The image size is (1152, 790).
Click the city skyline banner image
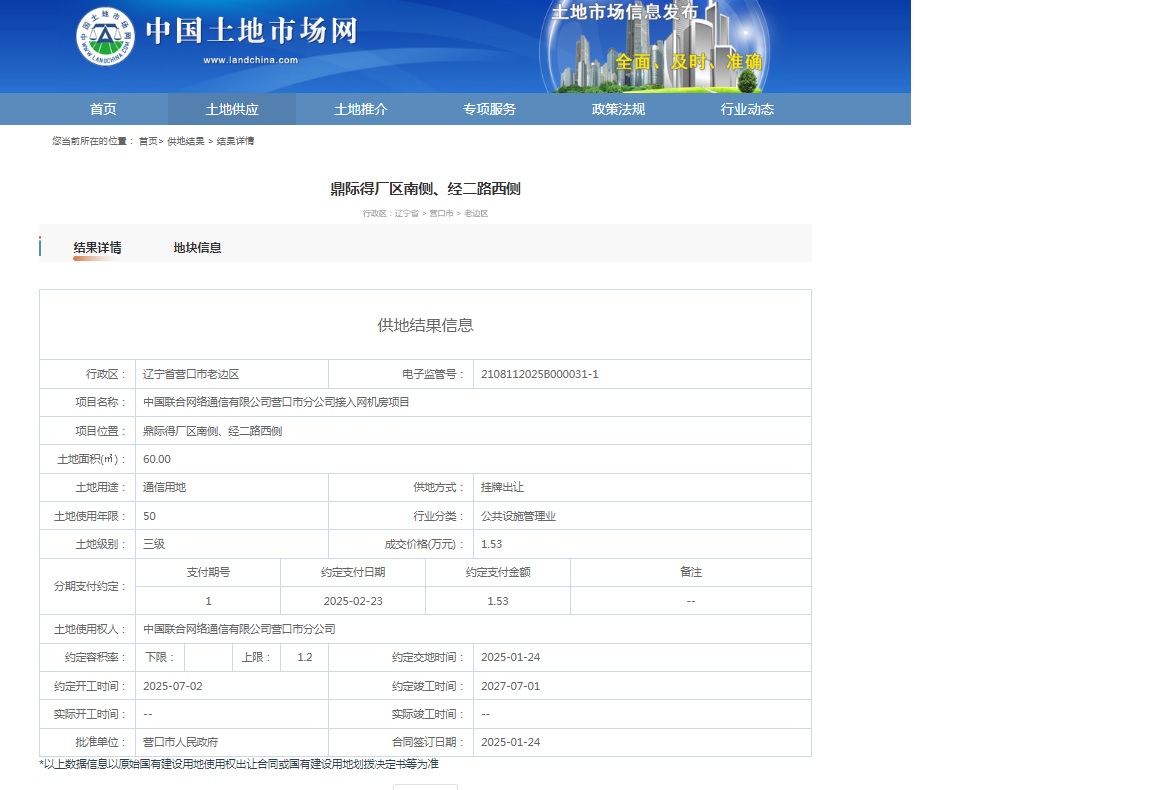(655, 46)
